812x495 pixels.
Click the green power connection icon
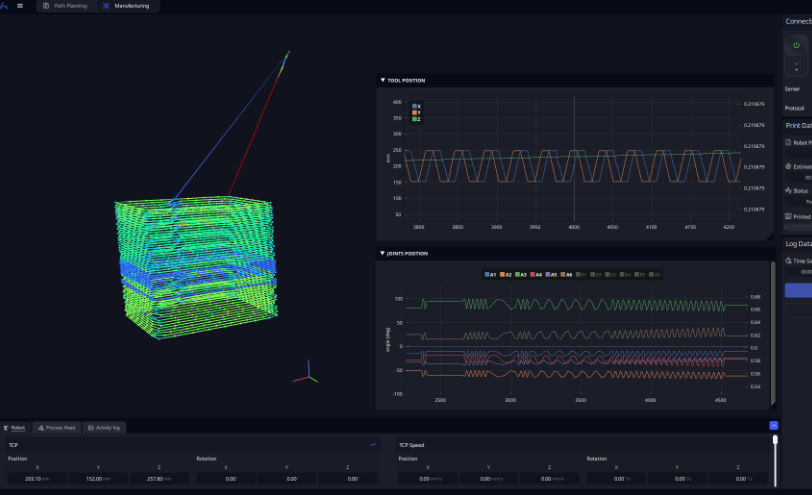[x=796, y=45]
